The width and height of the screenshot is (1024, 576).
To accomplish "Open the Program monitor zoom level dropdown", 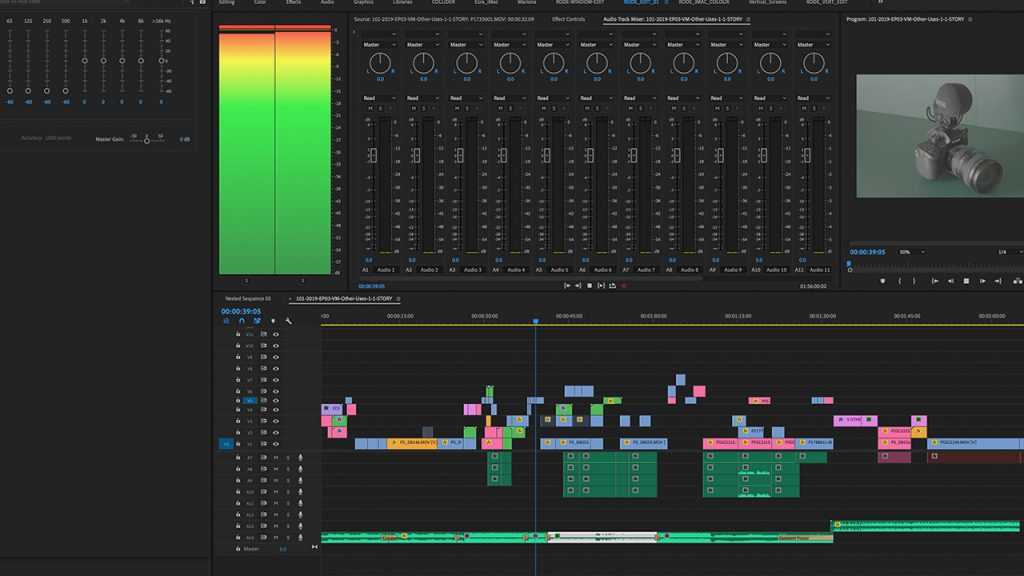I will 911,252.
